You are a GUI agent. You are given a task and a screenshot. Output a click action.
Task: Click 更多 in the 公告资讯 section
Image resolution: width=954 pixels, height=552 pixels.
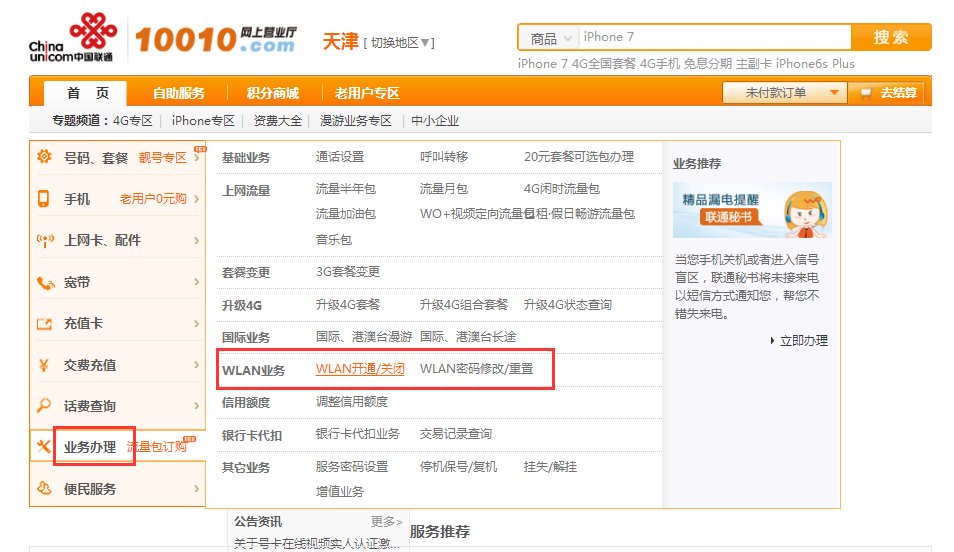pyautogui.click(x=386, y=522)
